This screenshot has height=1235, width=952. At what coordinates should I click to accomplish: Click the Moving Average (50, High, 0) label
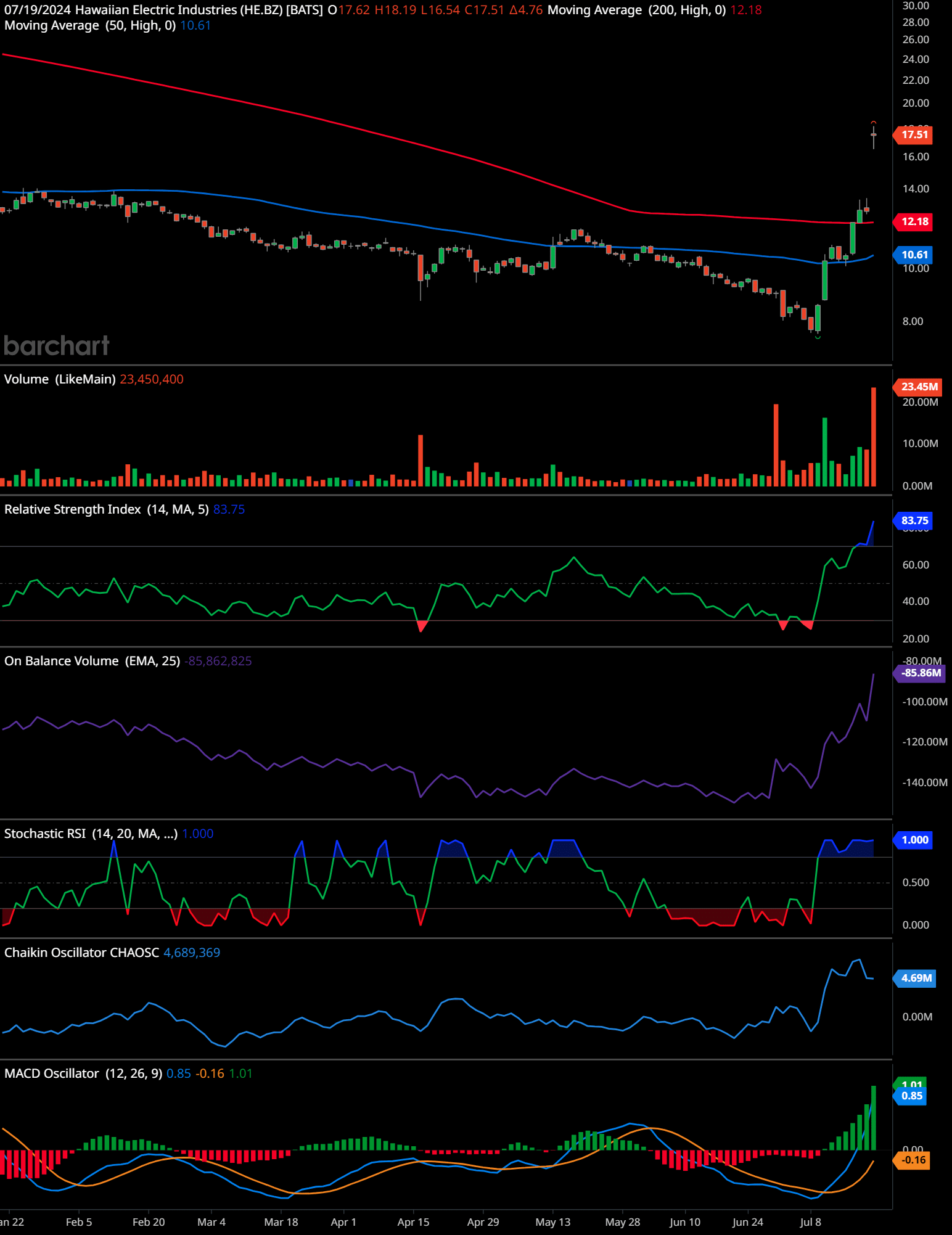tap(90, 25)
